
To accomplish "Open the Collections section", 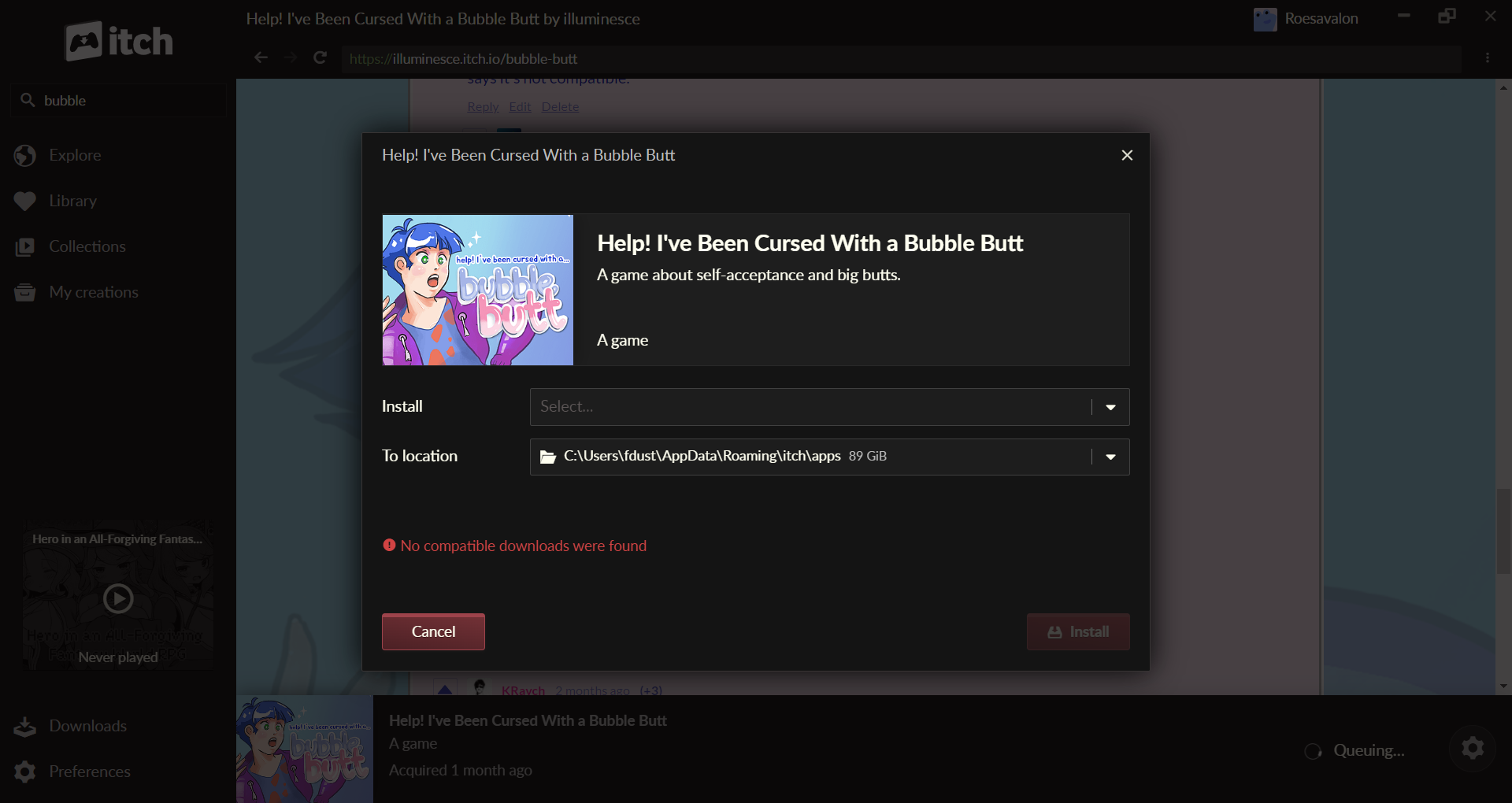I will [87, 246].
